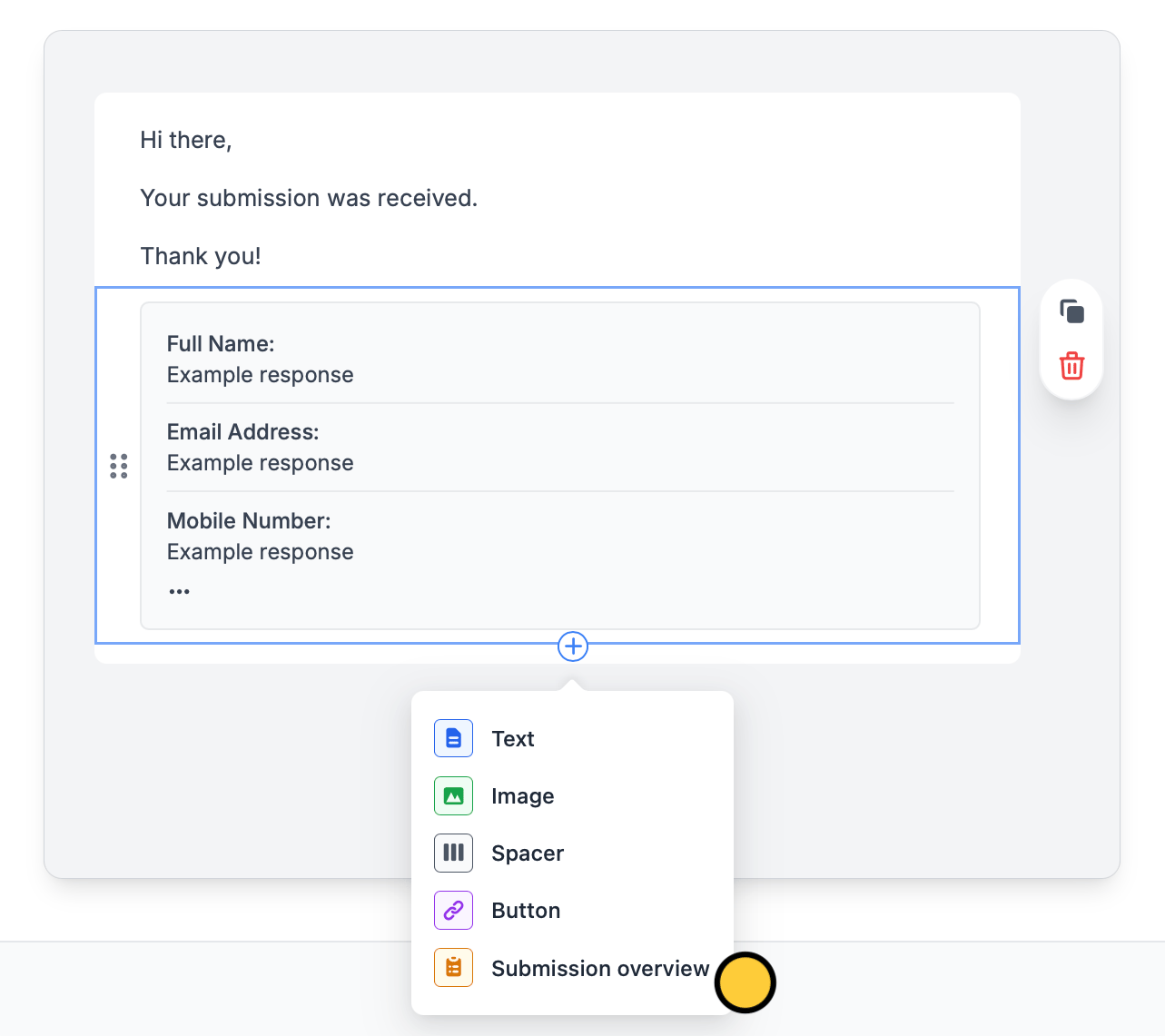Click the Email Address field row
The height and width of the screenshot is (1036, 1165).
click(560, 448)
